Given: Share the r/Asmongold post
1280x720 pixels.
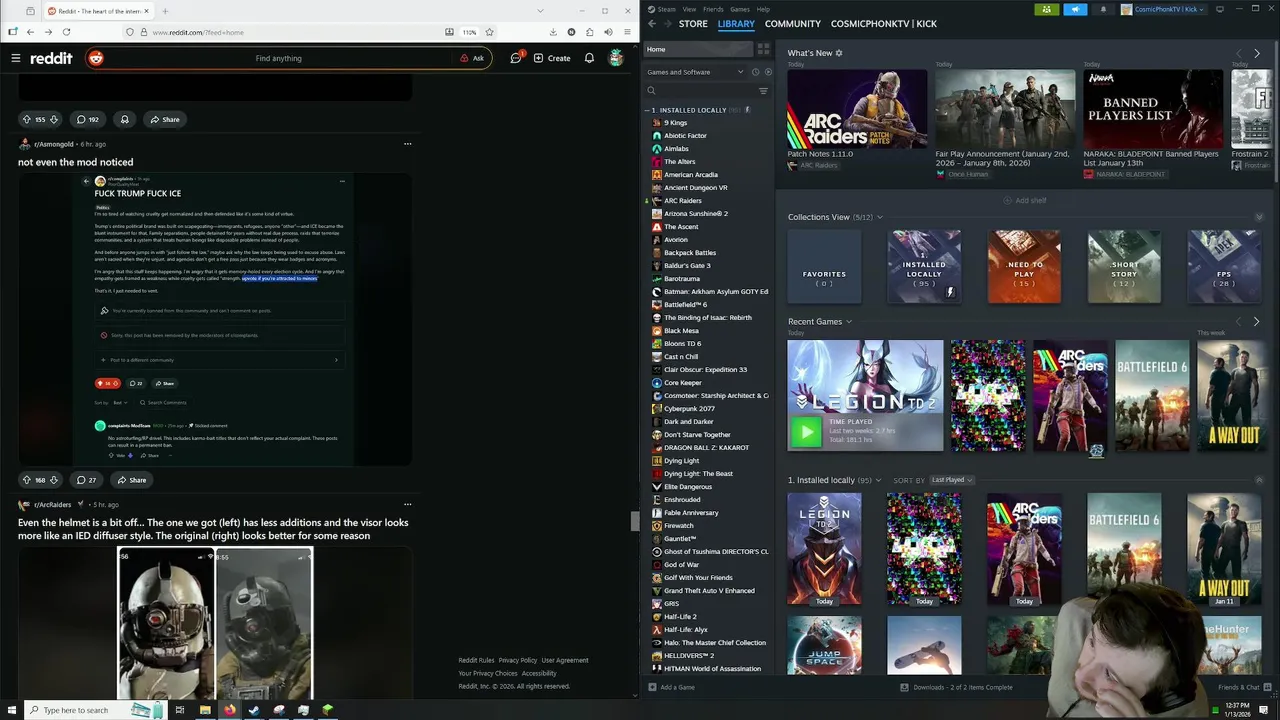Looking at the screenshot, I should click(x=132, y=480).
